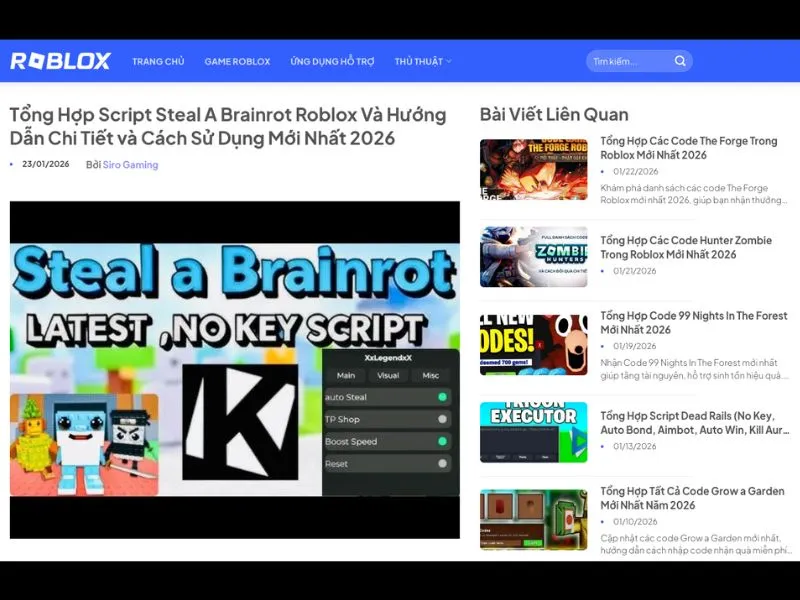
Task: Click the 01/10/2026 date under Grow a Garden
Action: (635, 522)
